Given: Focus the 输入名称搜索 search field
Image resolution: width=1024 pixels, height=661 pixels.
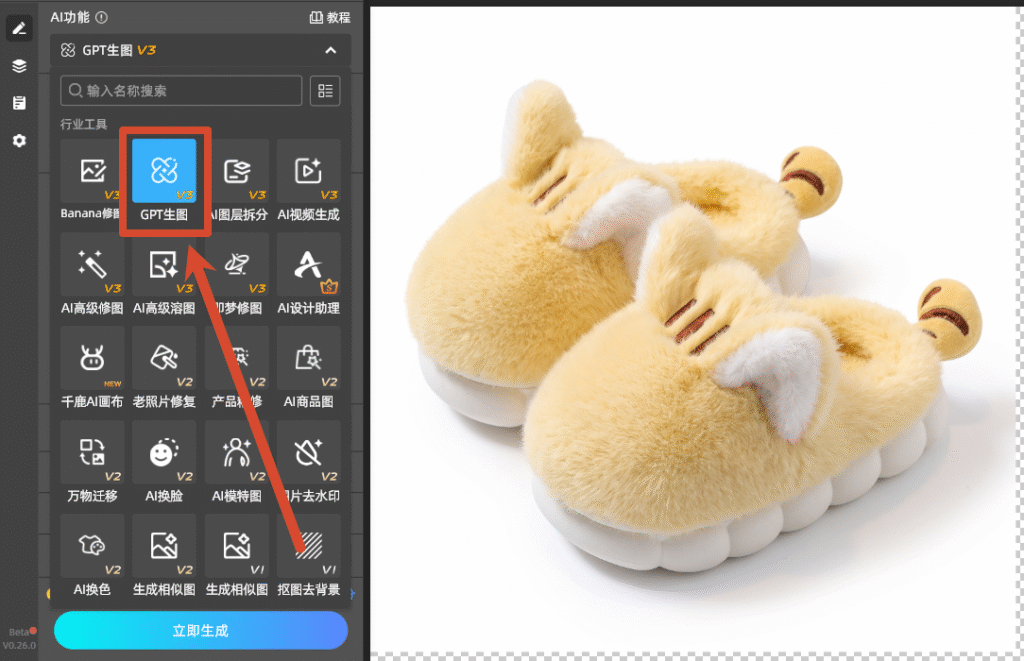Looking at the screenshot, I should pyautogui.click(x=181, y=91).
